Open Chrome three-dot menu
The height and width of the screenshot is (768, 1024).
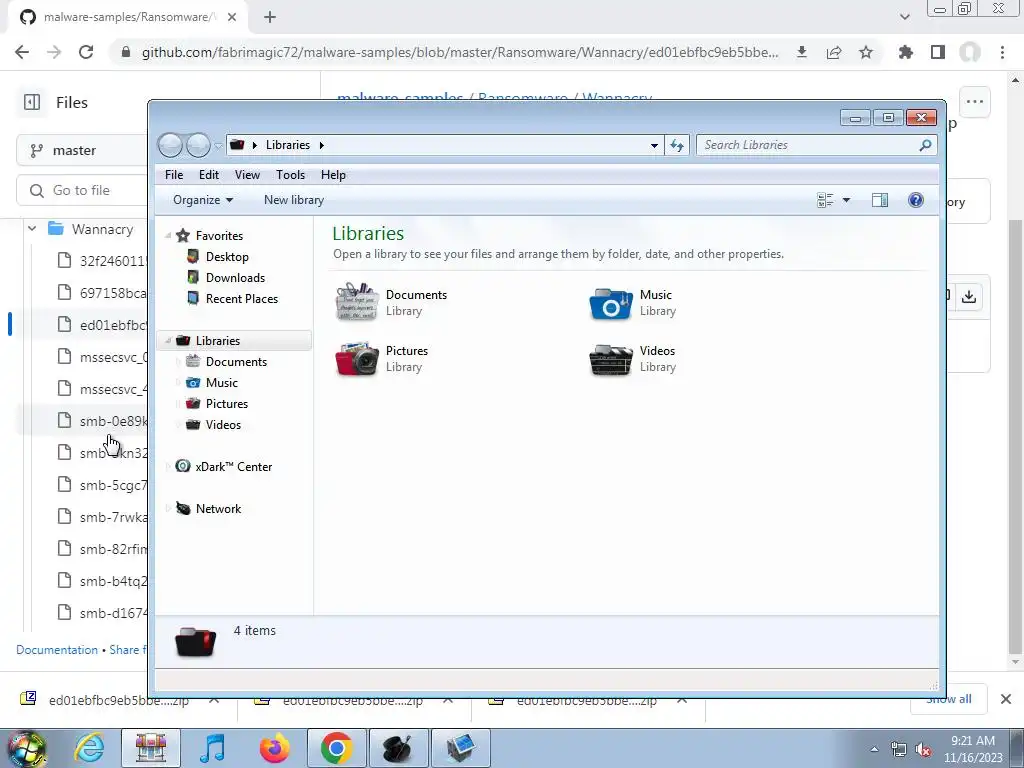1002,52
